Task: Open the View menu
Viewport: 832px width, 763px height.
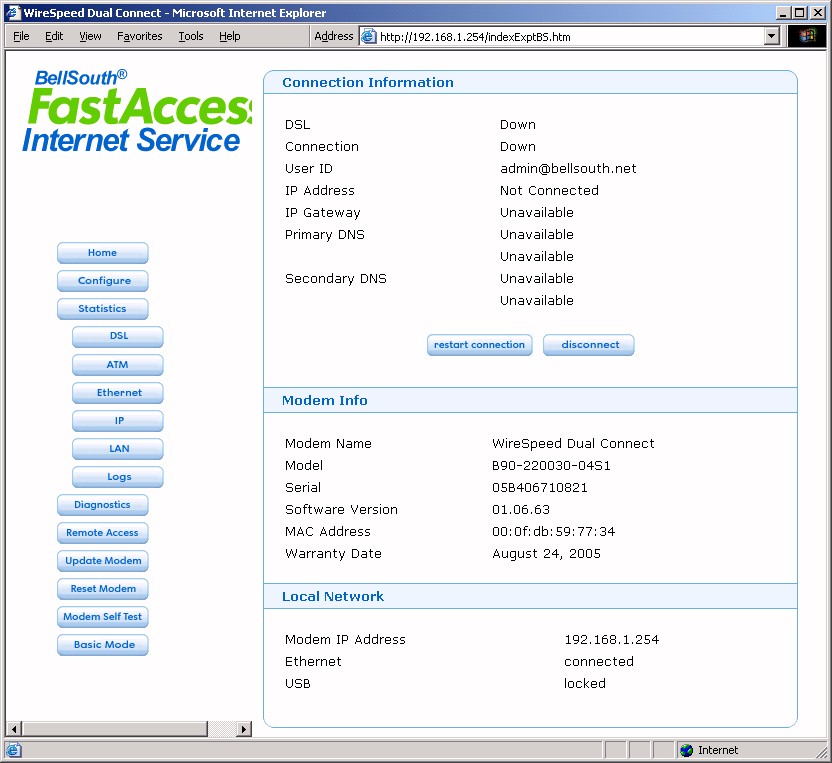Action: [x=90, y=36]
